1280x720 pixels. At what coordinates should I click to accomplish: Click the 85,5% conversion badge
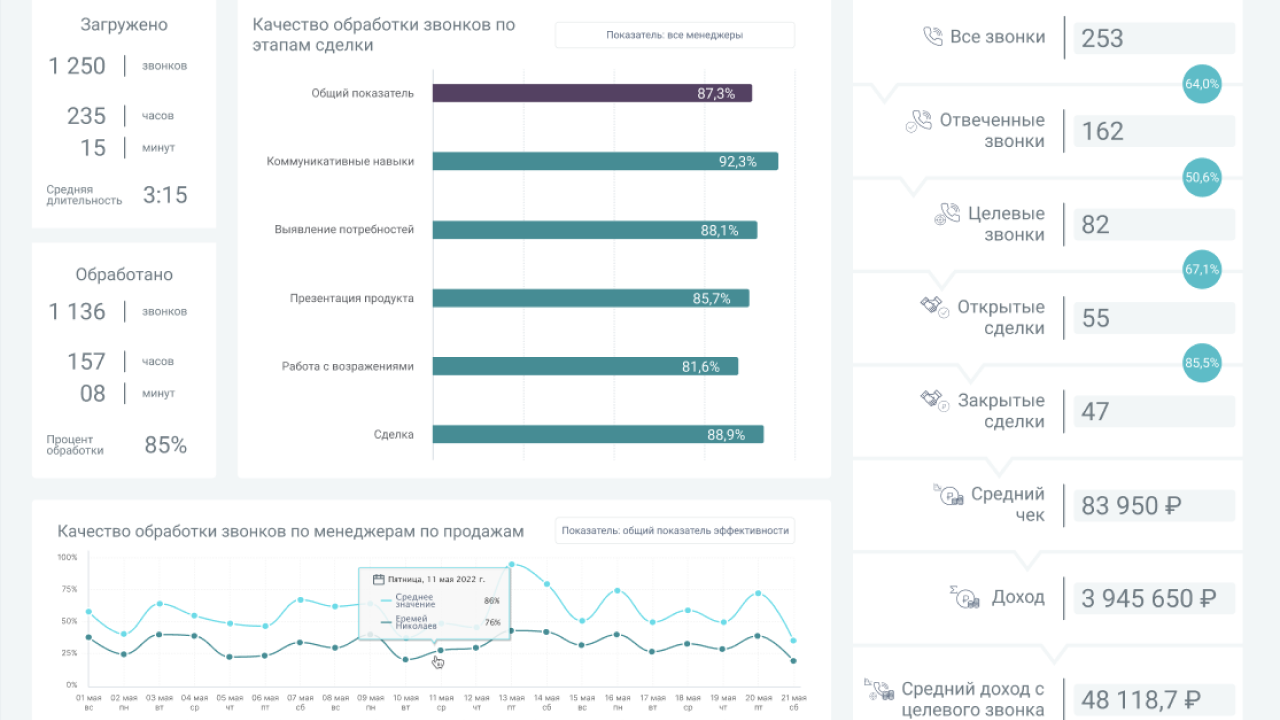[1201, 363]
